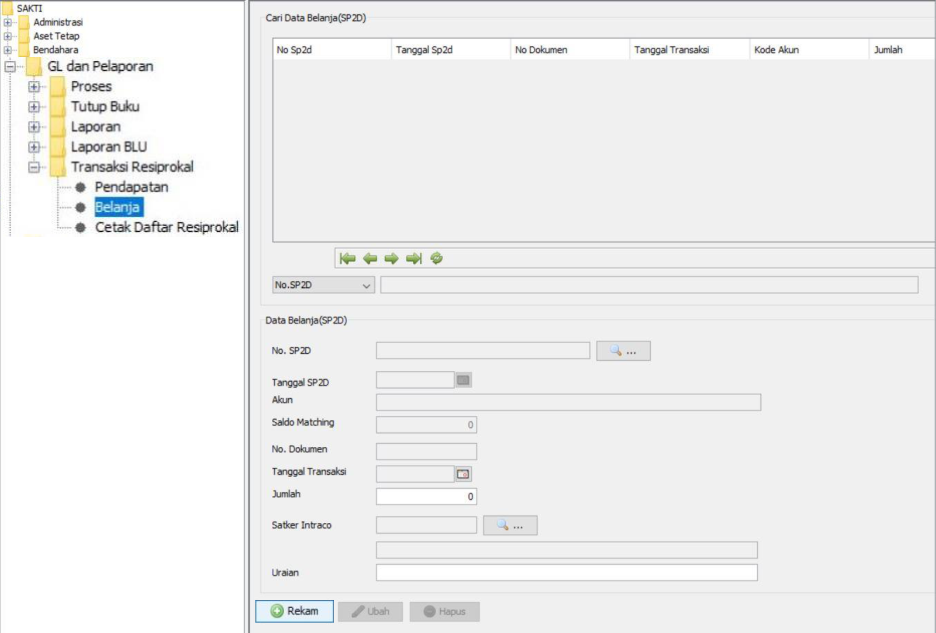
Task: Click the Ubah button
Action: point(370,611)
